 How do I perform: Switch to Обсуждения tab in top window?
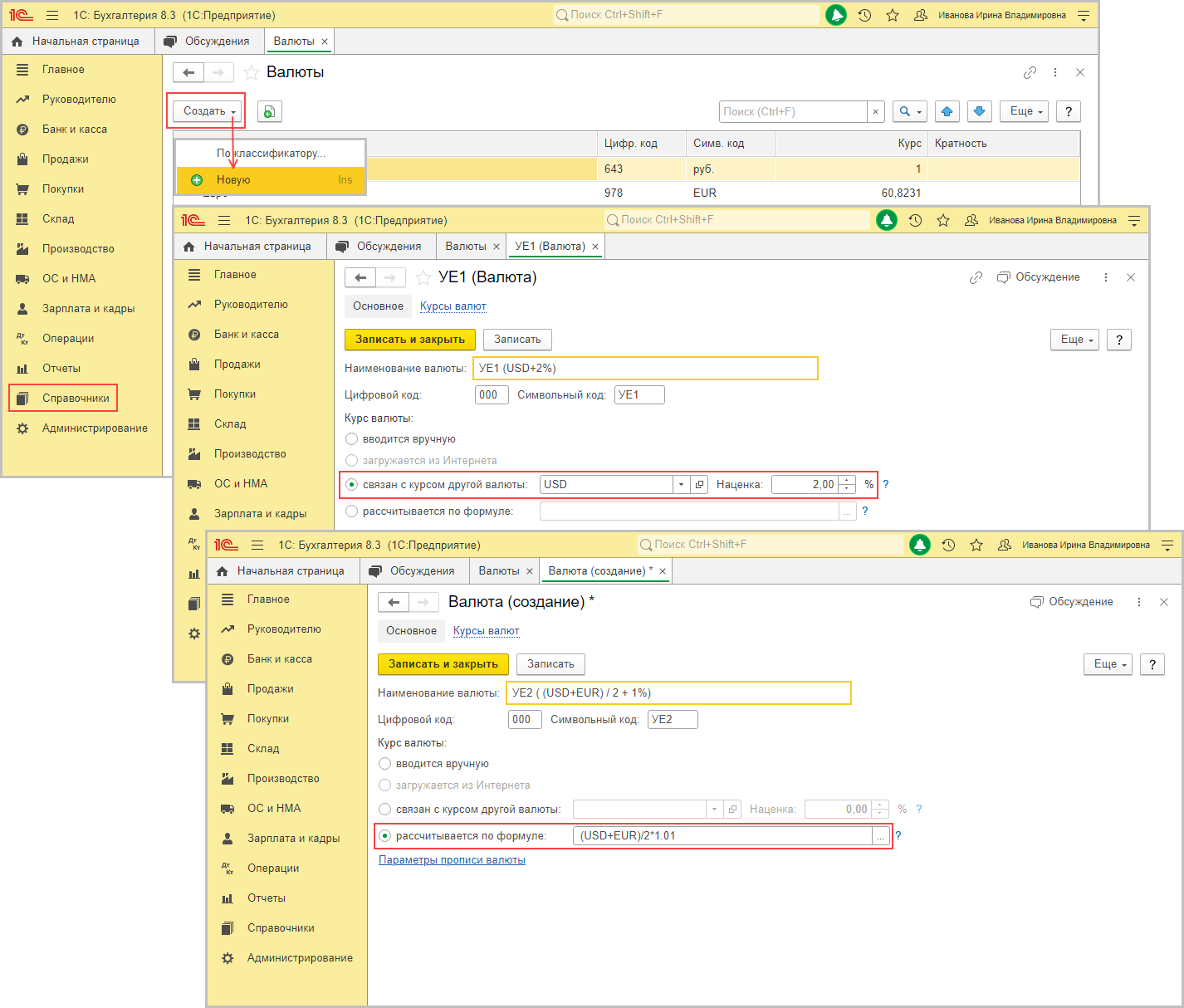tap(208, 41)
